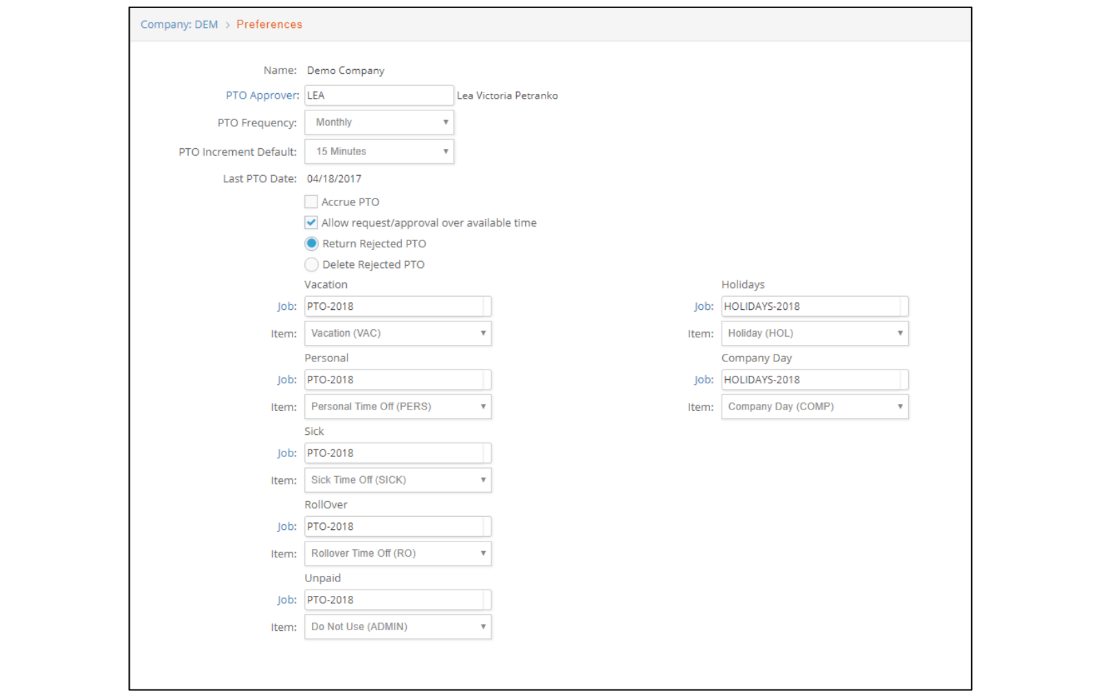The image size is (1095, 697).
Task: Select the Return Rejected PTO radio button
Action: coord(311,244)
